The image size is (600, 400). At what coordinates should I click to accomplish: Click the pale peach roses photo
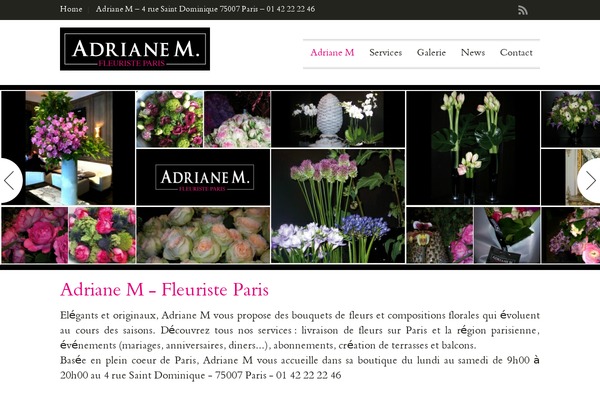pos(203,235)
